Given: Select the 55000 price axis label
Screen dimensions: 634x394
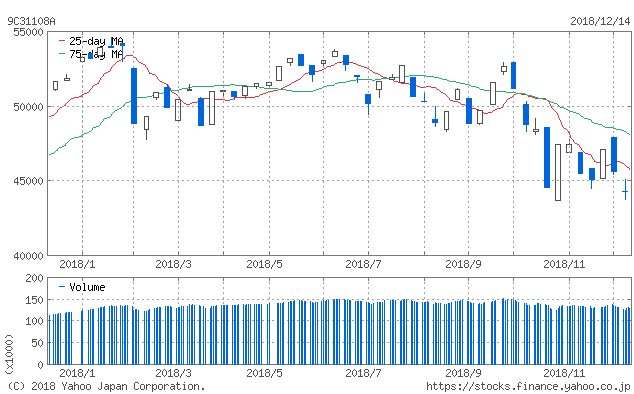Looking at the screenshot, I should [28, 32].
